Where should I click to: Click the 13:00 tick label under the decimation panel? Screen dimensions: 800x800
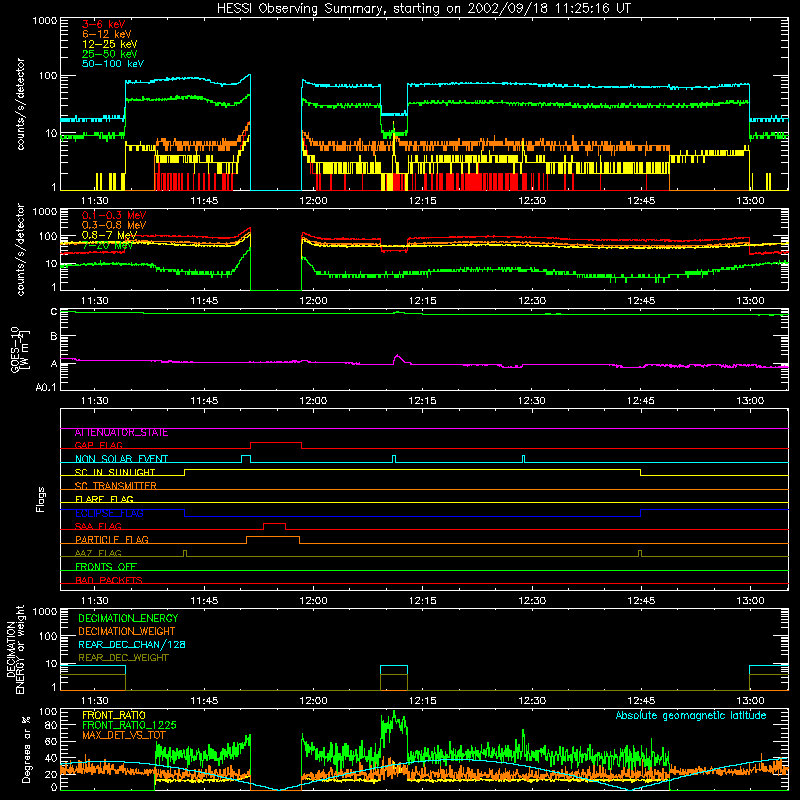[x=750, y=701]
